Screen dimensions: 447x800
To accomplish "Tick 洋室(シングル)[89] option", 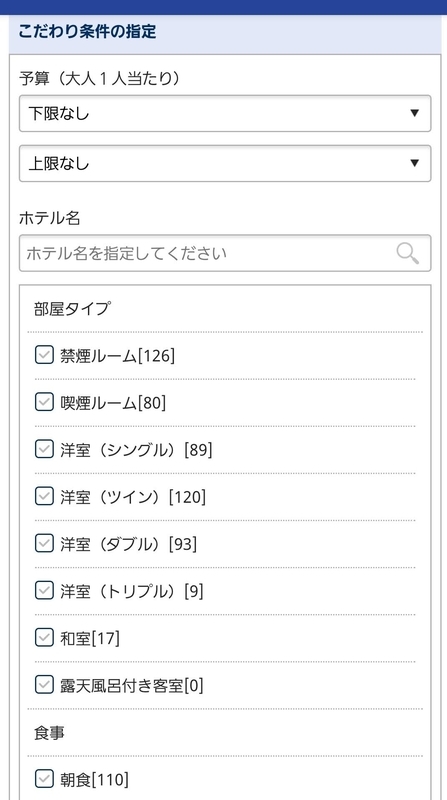I will pyautogui.click(x=44, y=449).
